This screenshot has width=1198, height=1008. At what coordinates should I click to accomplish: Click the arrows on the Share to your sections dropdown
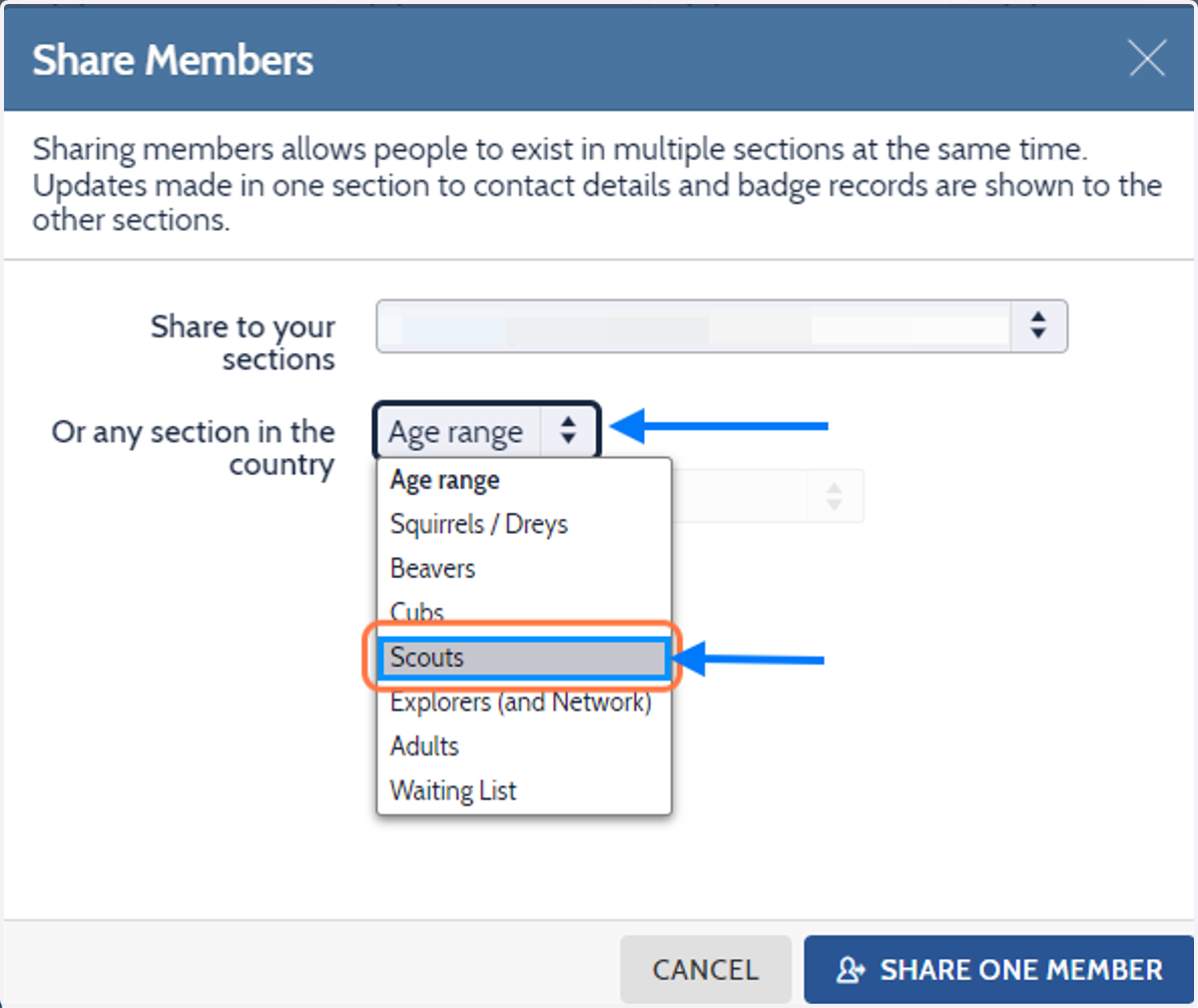coord(1038,325)
